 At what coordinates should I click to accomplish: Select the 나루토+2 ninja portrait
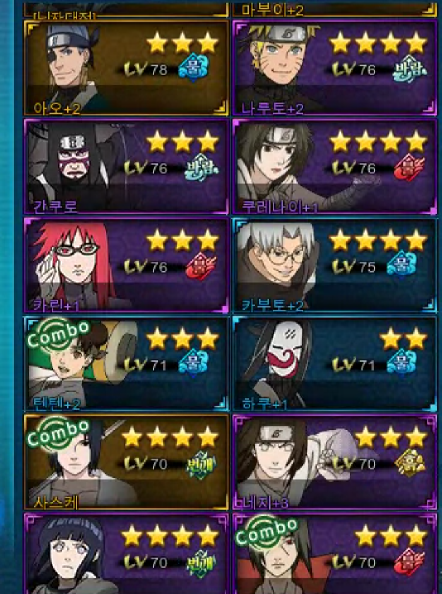click(280, 68)
